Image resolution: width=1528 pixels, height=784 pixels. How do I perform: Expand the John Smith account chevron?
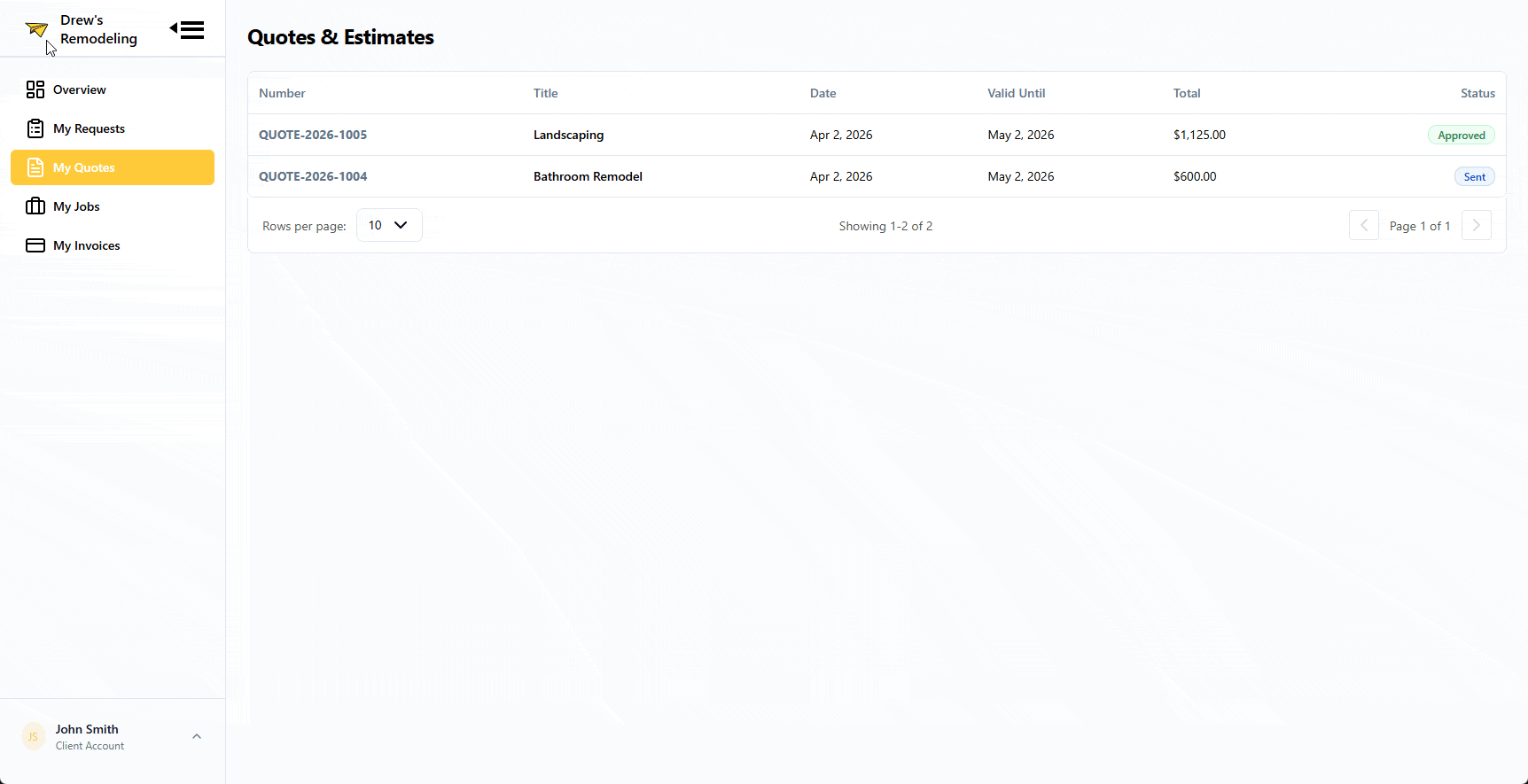click(197, 736)
